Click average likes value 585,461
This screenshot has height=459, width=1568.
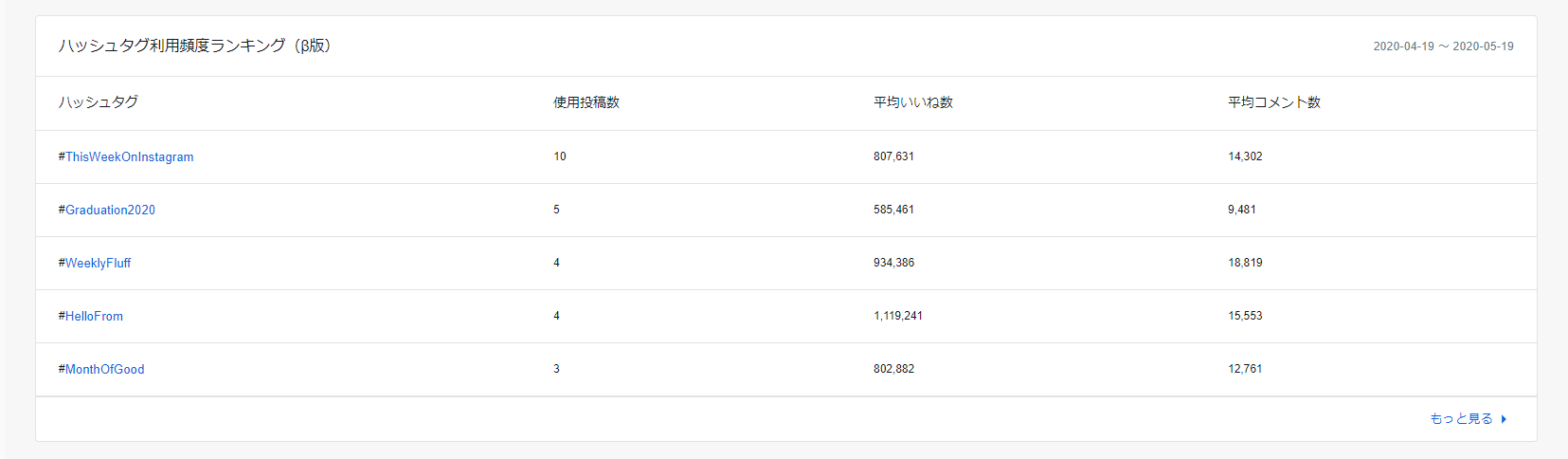click(894, 210)
